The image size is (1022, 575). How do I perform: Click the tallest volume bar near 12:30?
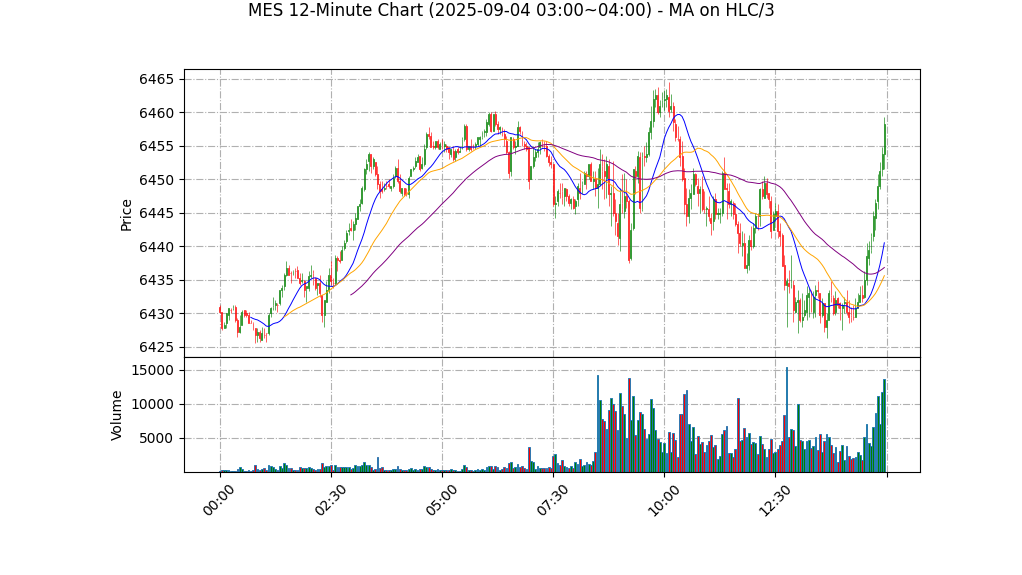point(787,420)
